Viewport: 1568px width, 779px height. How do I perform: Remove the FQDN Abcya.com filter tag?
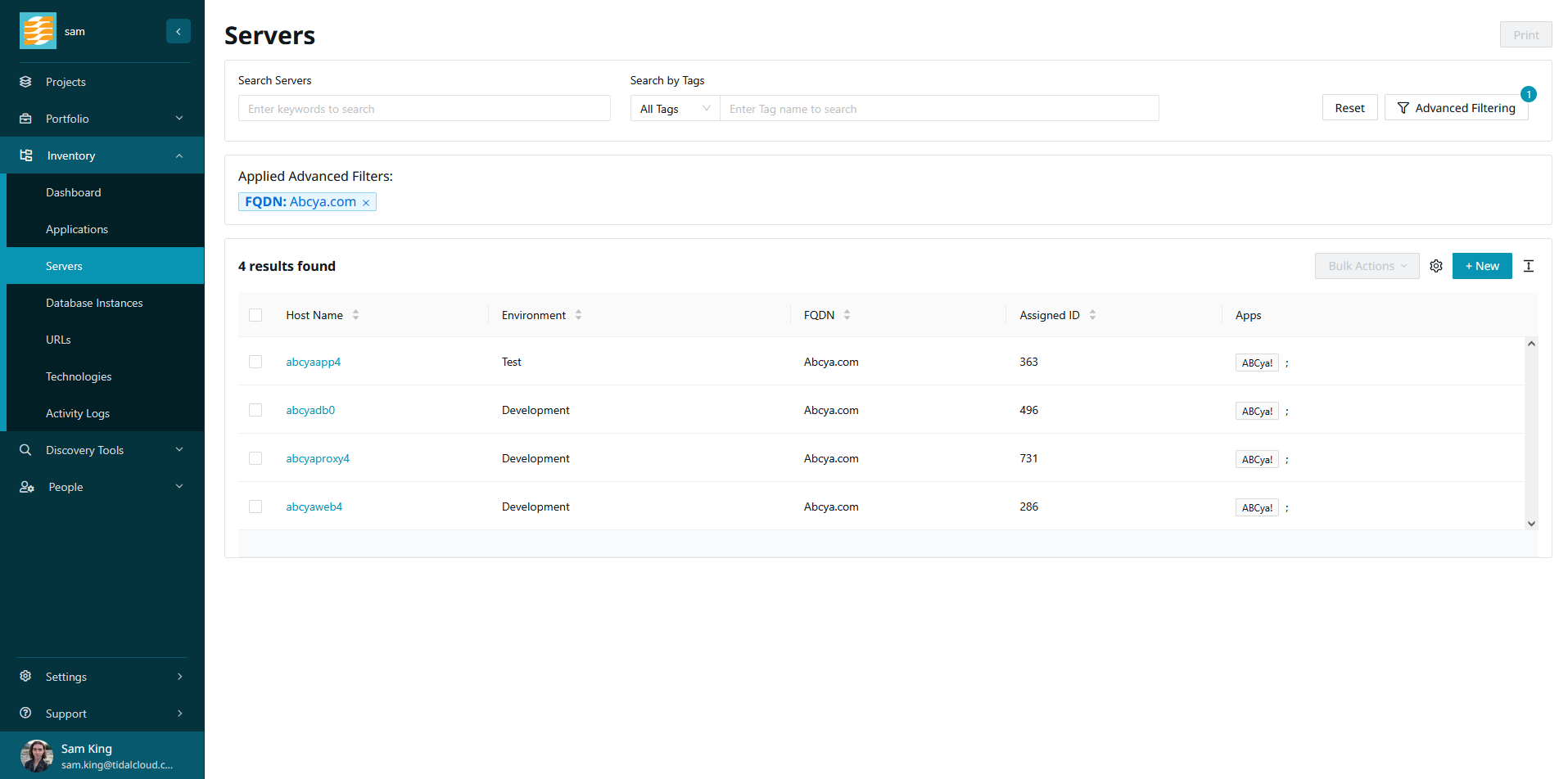(x=366, y=203)
